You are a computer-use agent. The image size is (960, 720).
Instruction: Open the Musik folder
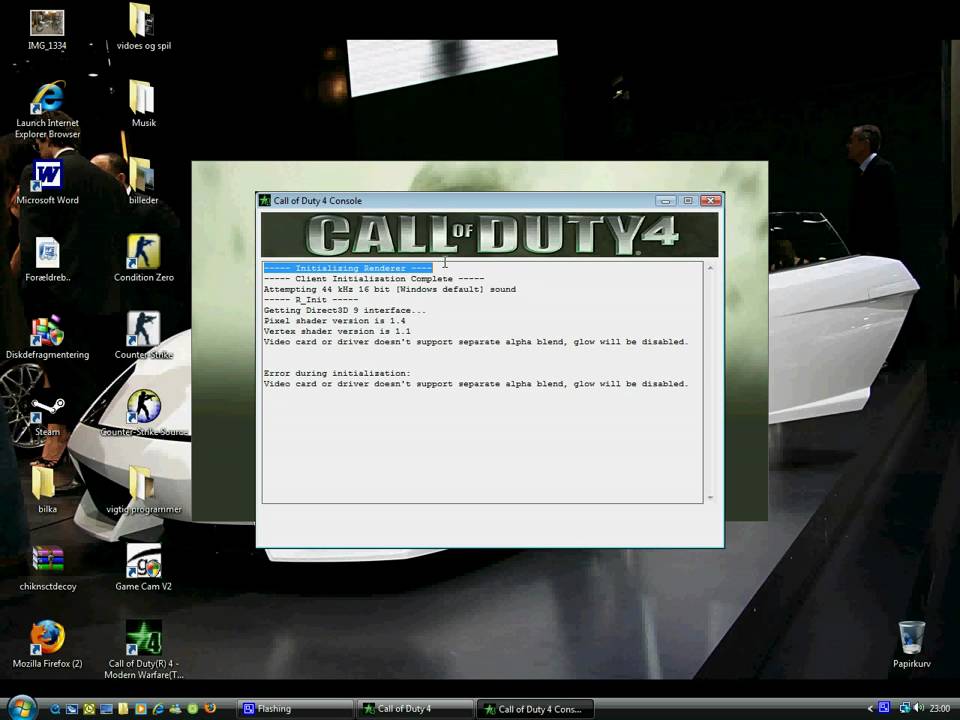tap(143, 104)
